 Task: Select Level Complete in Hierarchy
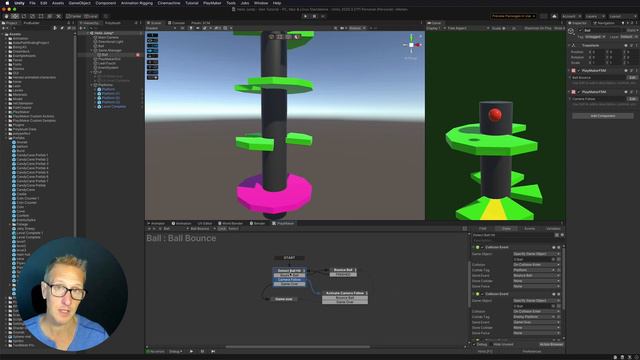click(113, 107)
